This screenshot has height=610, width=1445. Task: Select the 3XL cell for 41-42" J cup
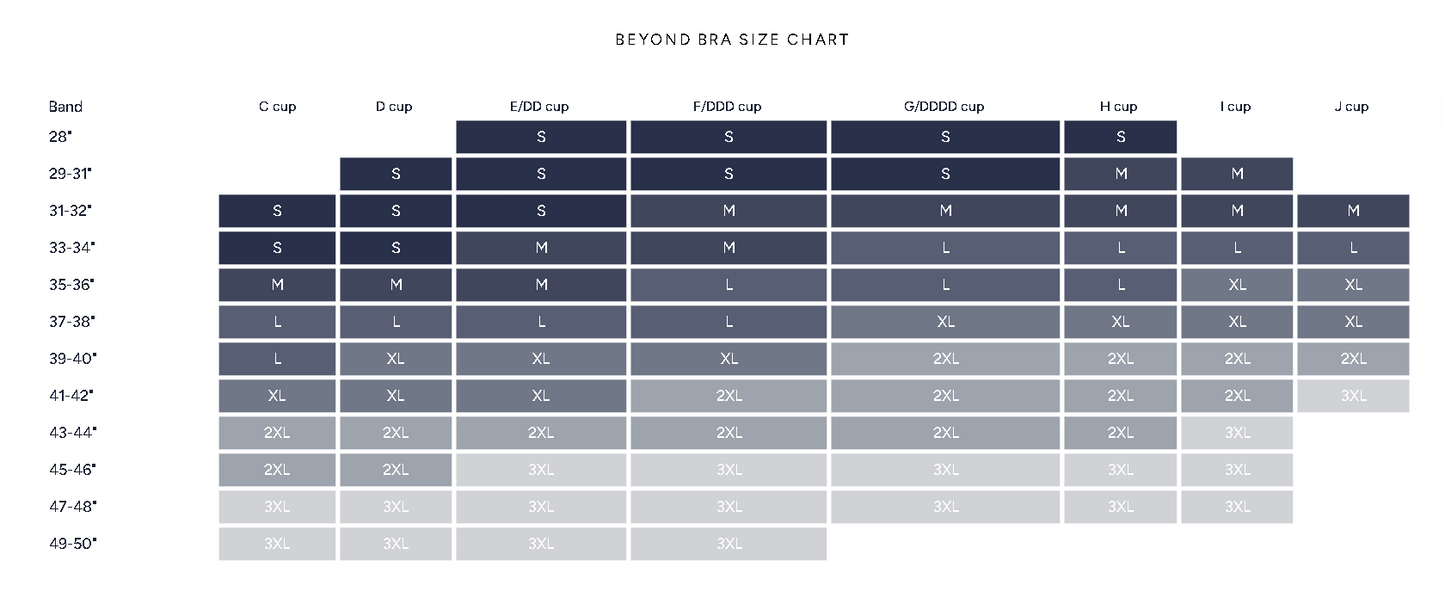pyautogui.click(x=1353, y=396)
